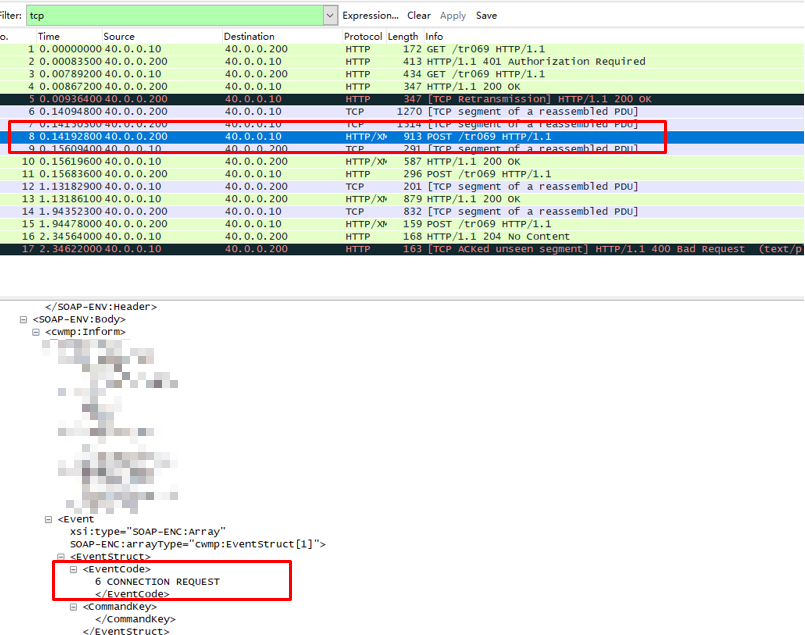Open the Expression... filter builder
805x635 pixels.
coord(370,15)
